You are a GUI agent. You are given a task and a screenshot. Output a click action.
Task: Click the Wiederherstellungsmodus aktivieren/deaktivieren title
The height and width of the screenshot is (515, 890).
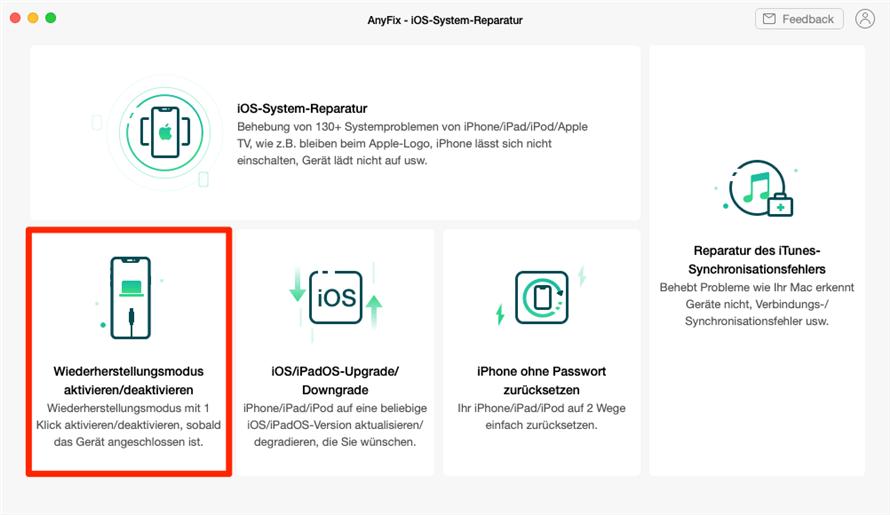coord(128,380)
